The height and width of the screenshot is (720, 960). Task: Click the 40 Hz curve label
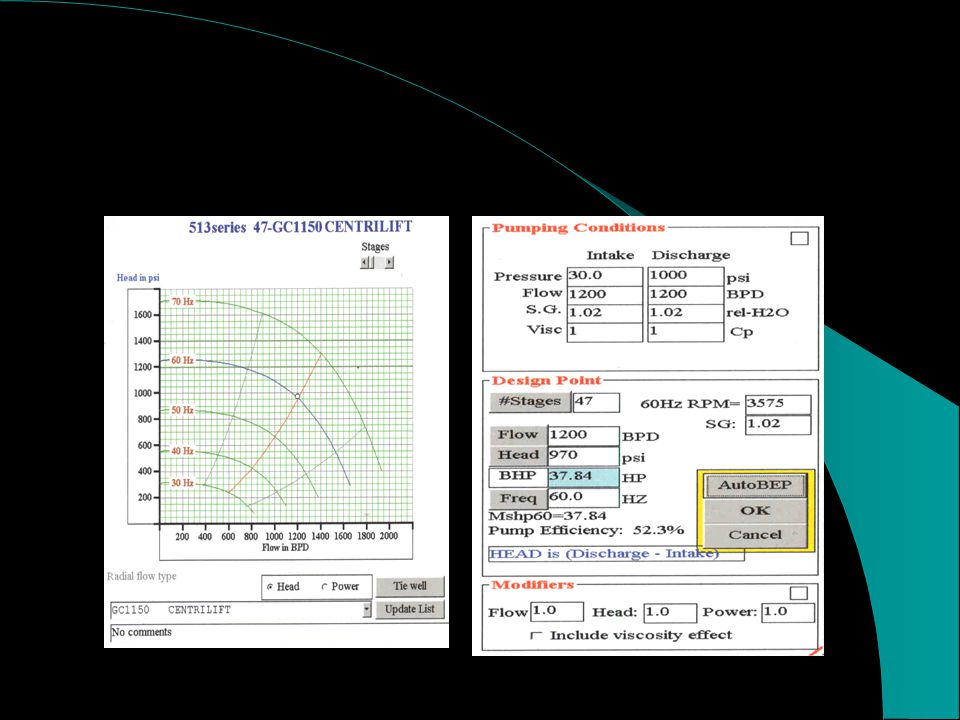(182, 451)
